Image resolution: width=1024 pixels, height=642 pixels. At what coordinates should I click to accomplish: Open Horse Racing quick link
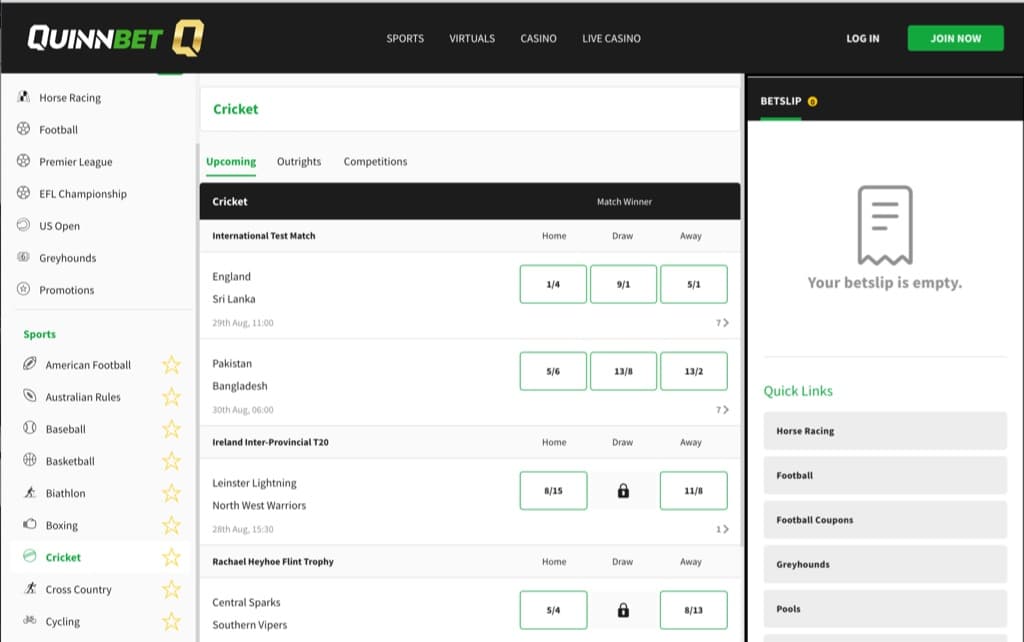(x=885, y=431)
